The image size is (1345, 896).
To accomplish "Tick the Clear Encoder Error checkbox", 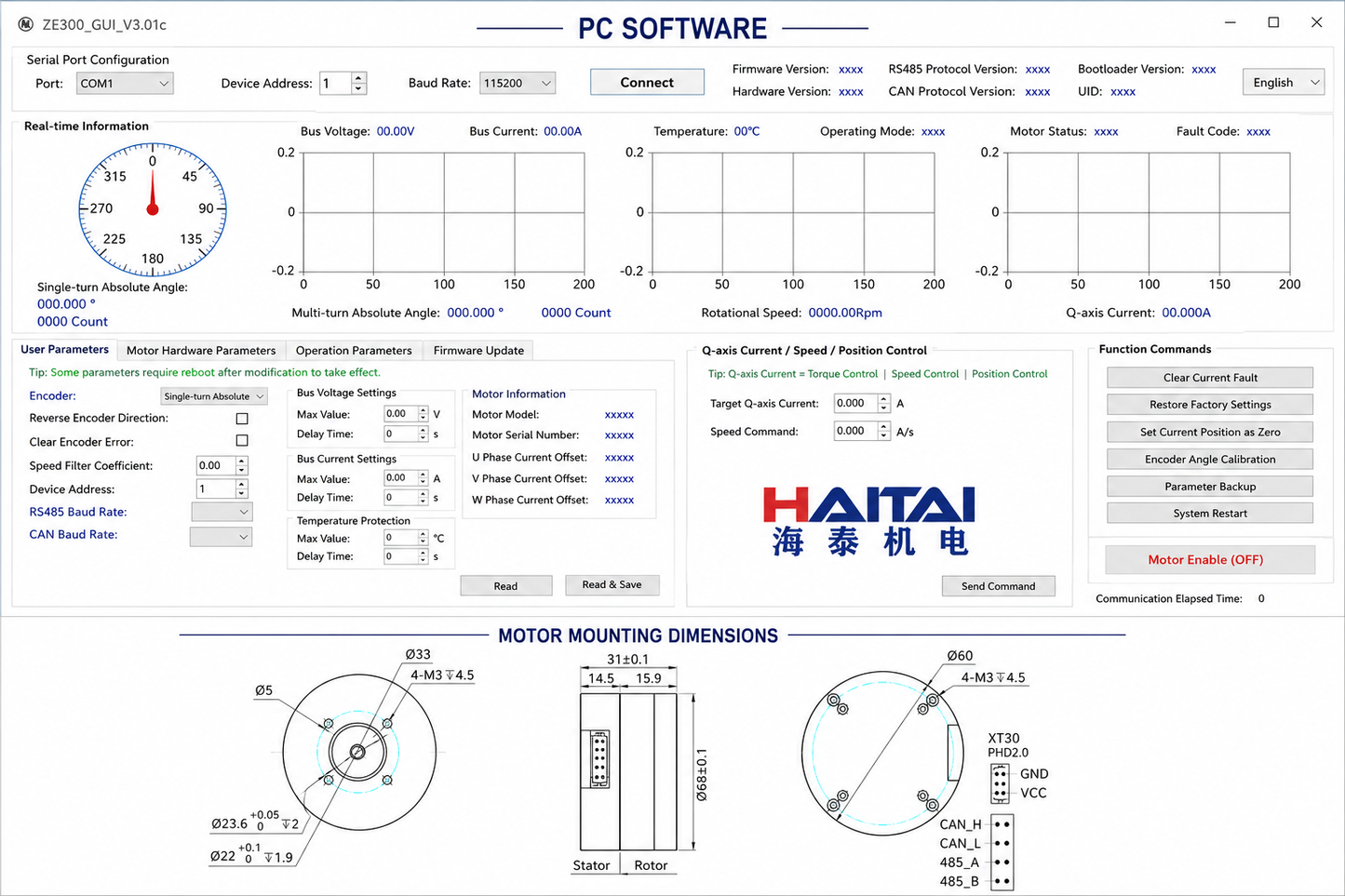I will point(242,441).
